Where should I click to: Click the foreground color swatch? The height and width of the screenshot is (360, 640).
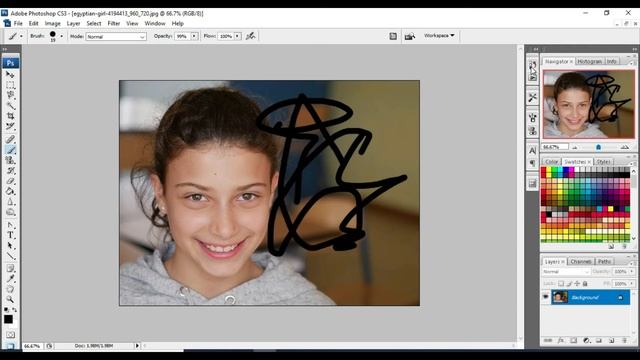tap(8, 319)
